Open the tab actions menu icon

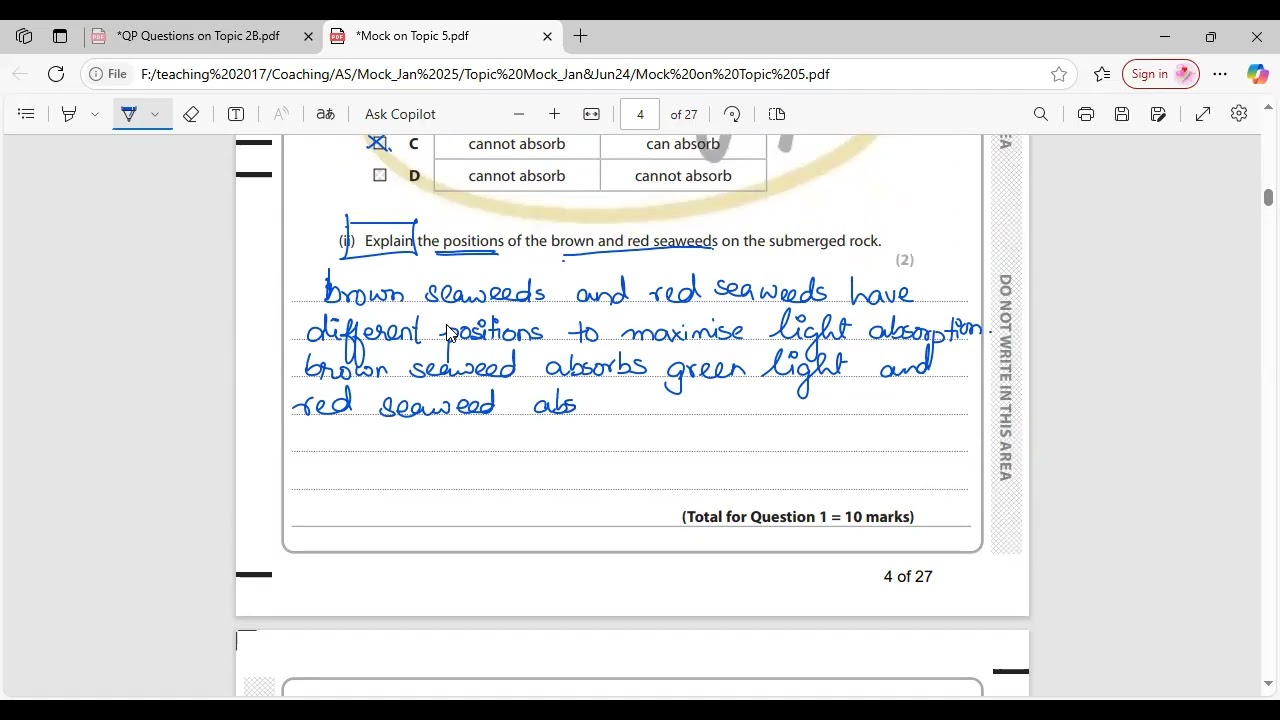(60, 36)
